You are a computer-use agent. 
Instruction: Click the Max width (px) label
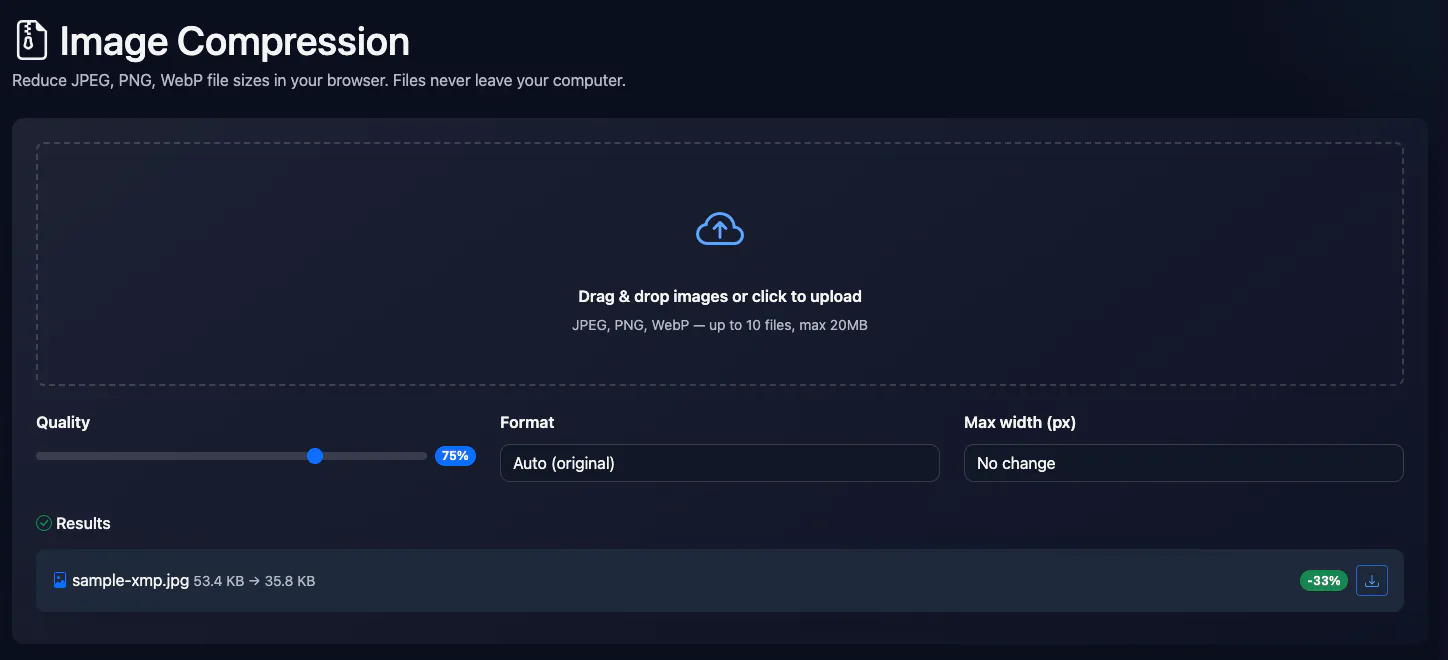1020,422
